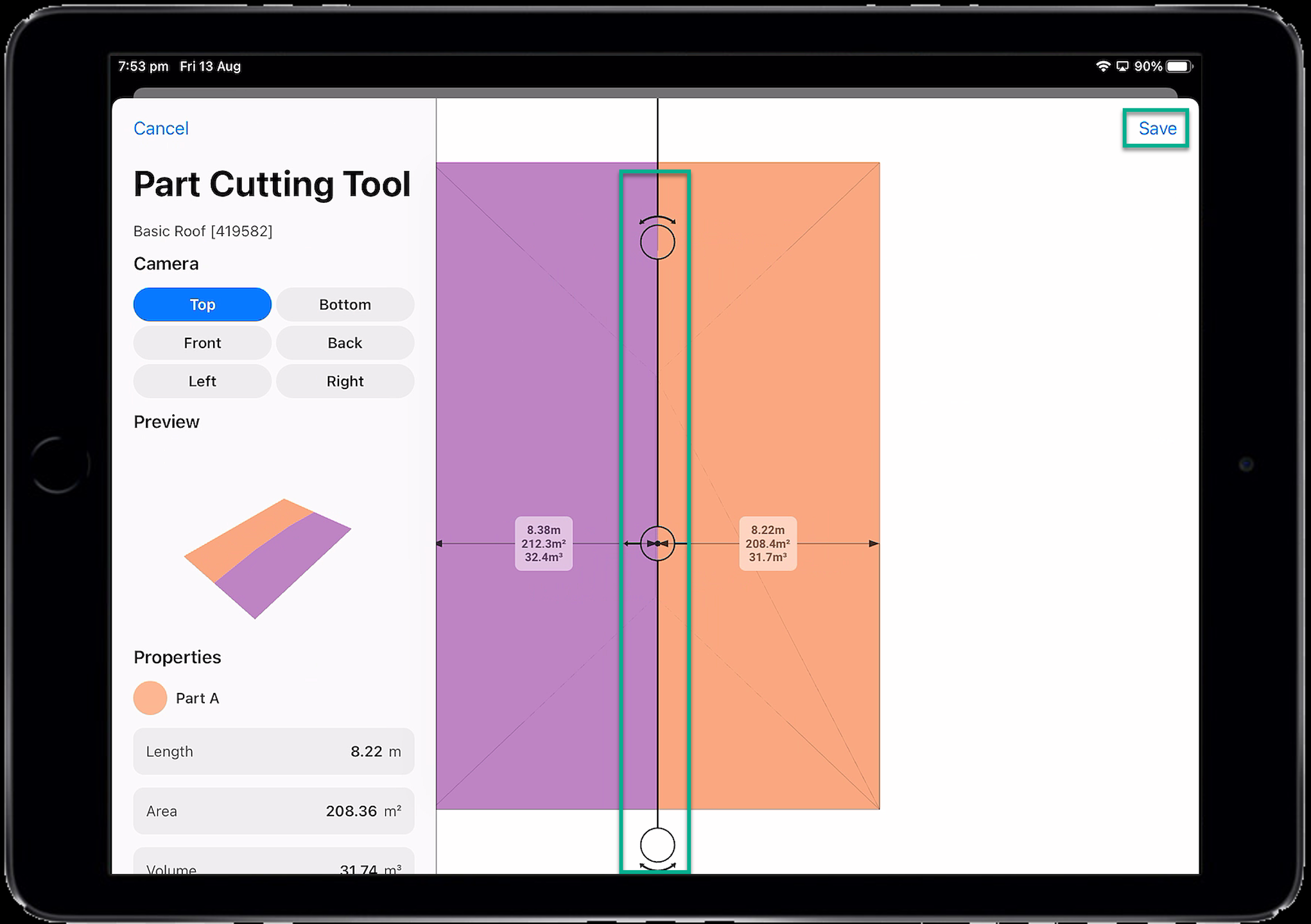This screenshot has width=1311, height=924.
Task: Tap the top rotation handle circle
Action: point(657,242)
